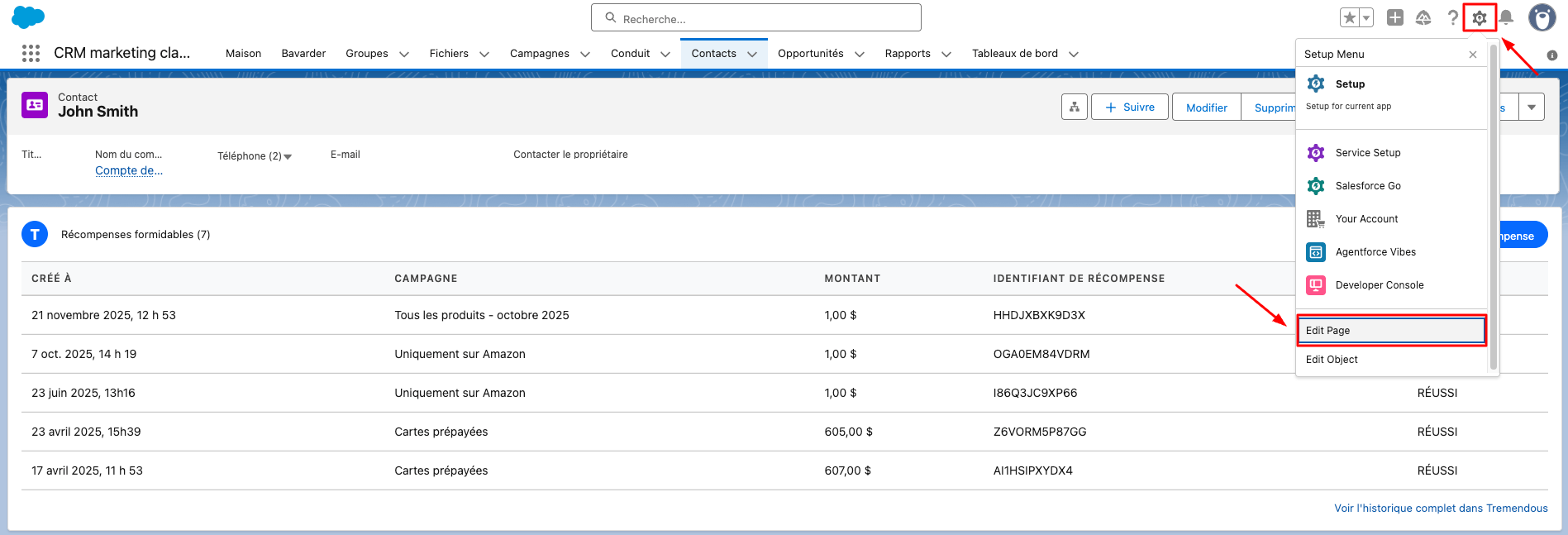Viewport: 1568px width, 535px height.
Task: Click the Suivre follow button
Action: [x=1129, y=107]
